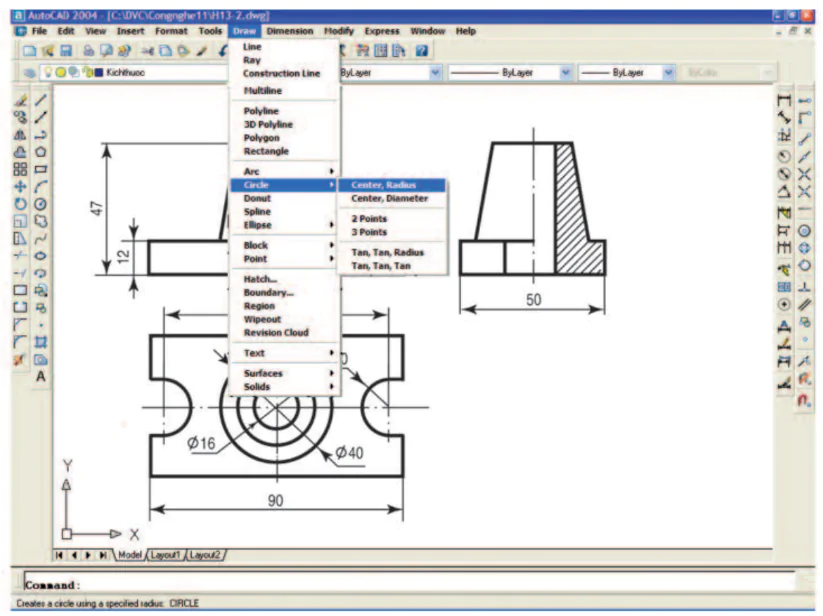Expand the Surfaces submenu
The width and height of the screenshot is (823, 616).
point(284,373)
